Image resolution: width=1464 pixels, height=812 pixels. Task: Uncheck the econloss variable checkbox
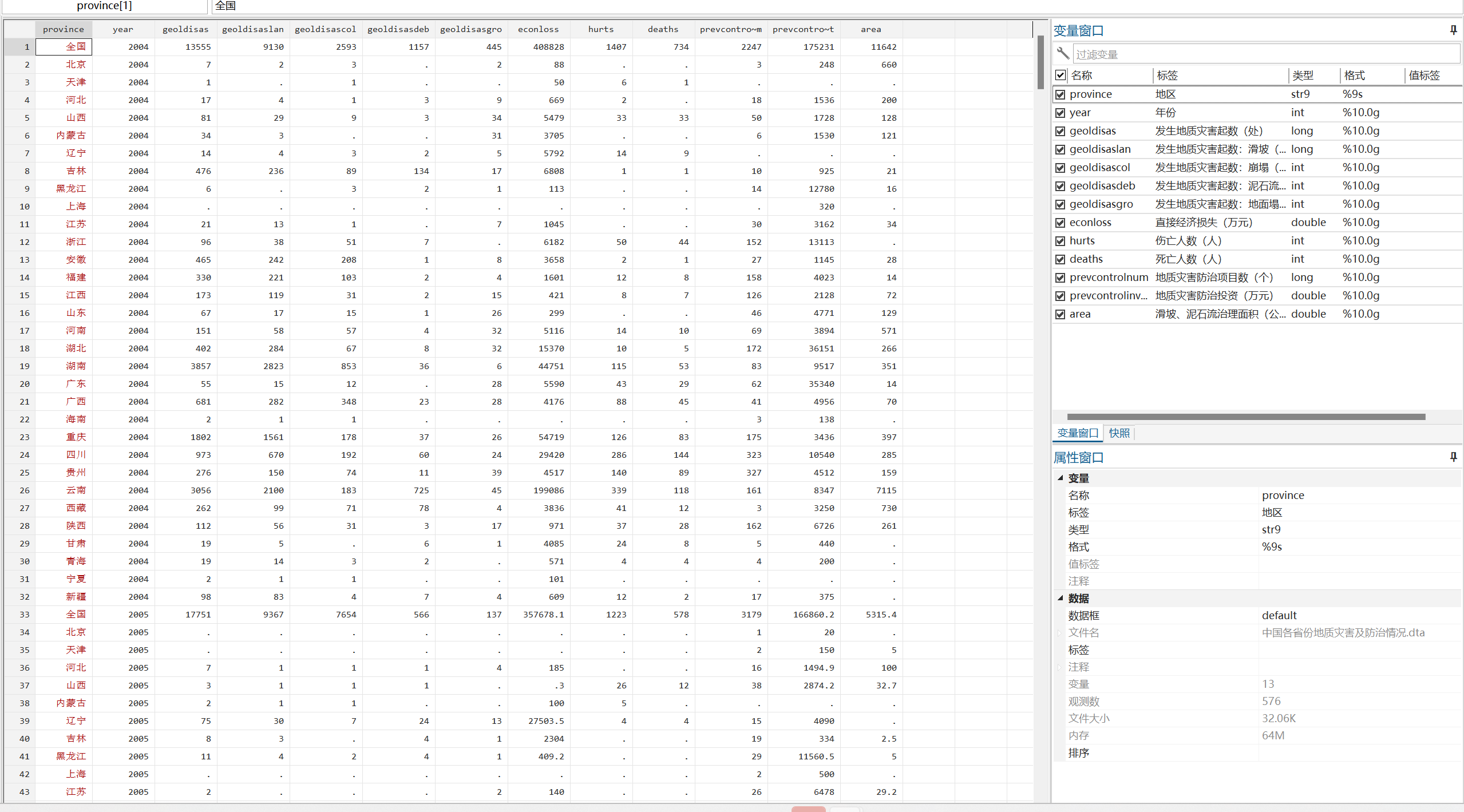click(1061, 223)
